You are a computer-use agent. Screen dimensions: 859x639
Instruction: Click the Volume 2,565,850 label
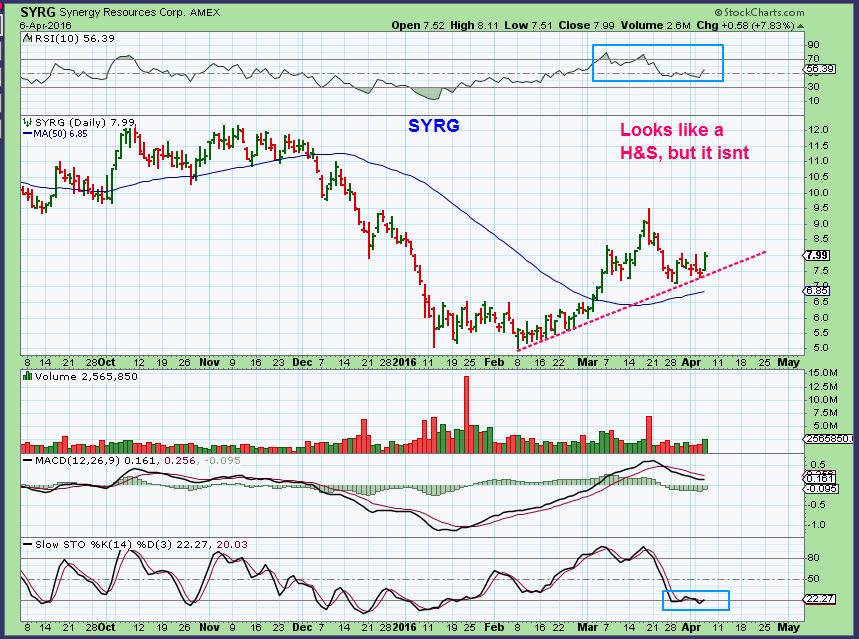point(86,376)
